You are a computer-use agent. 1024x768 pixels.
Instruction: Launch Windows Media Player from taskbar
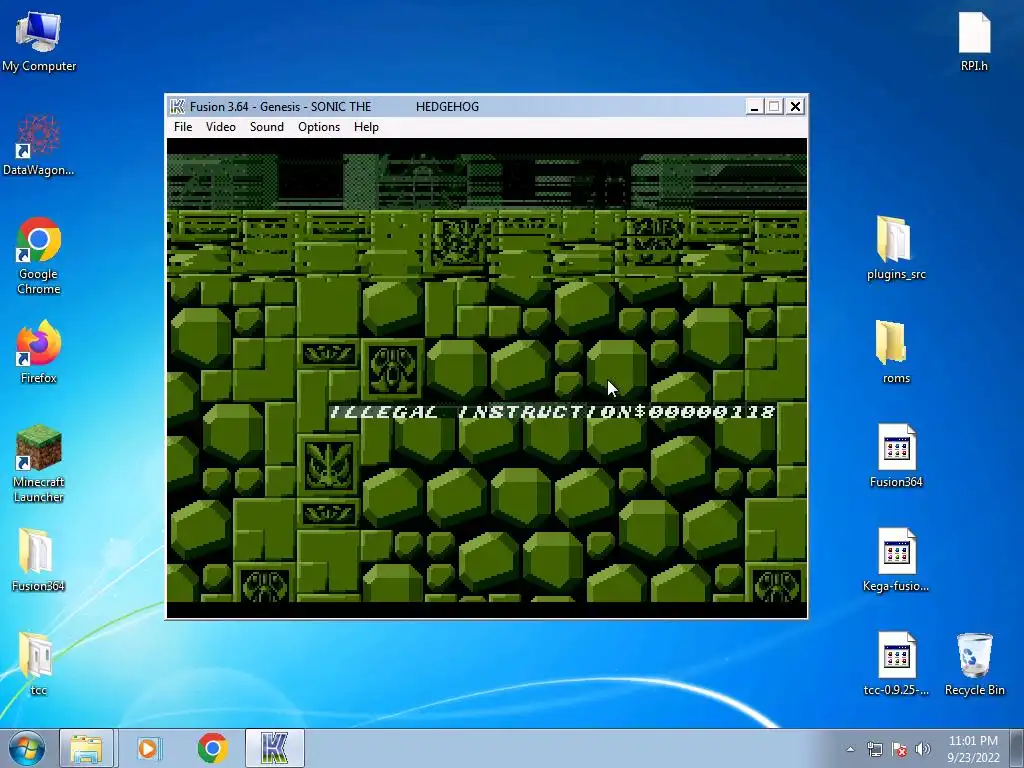click(x=149, y=748)
